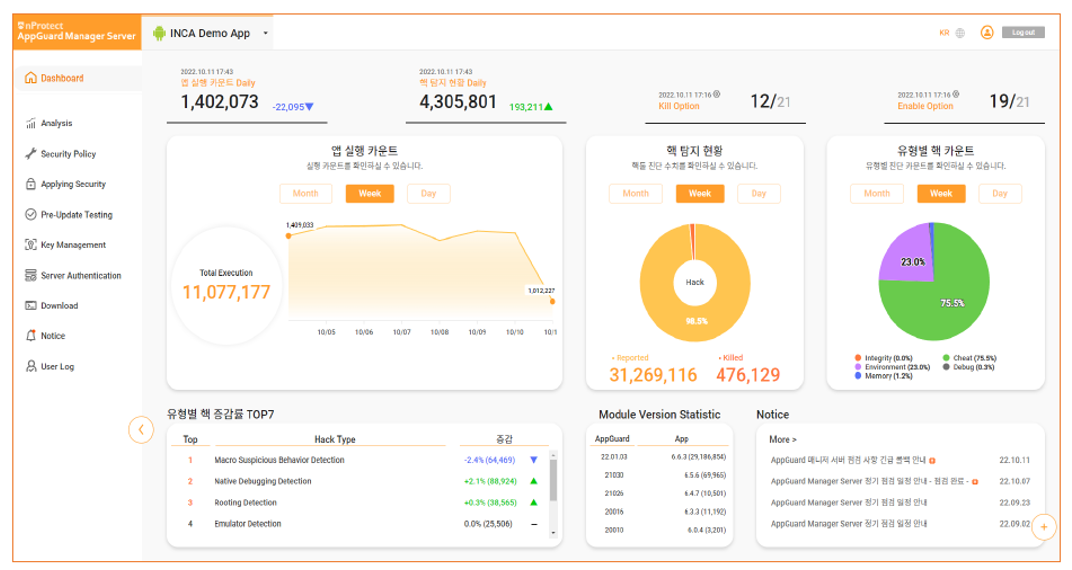Expand the floating plus button at bottom right
This screenshot has height=570, width=1072.
[x=1044, y=526]
